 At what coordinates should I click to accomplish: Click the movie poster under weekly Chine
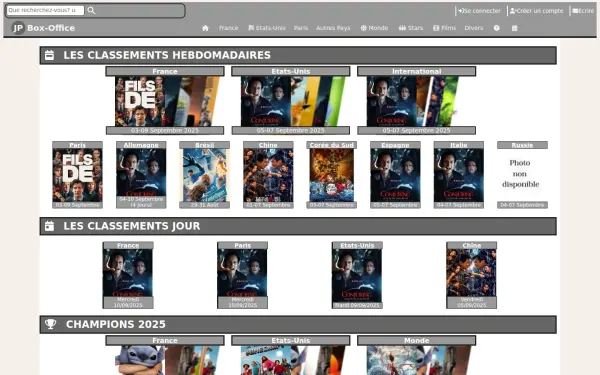268,175
